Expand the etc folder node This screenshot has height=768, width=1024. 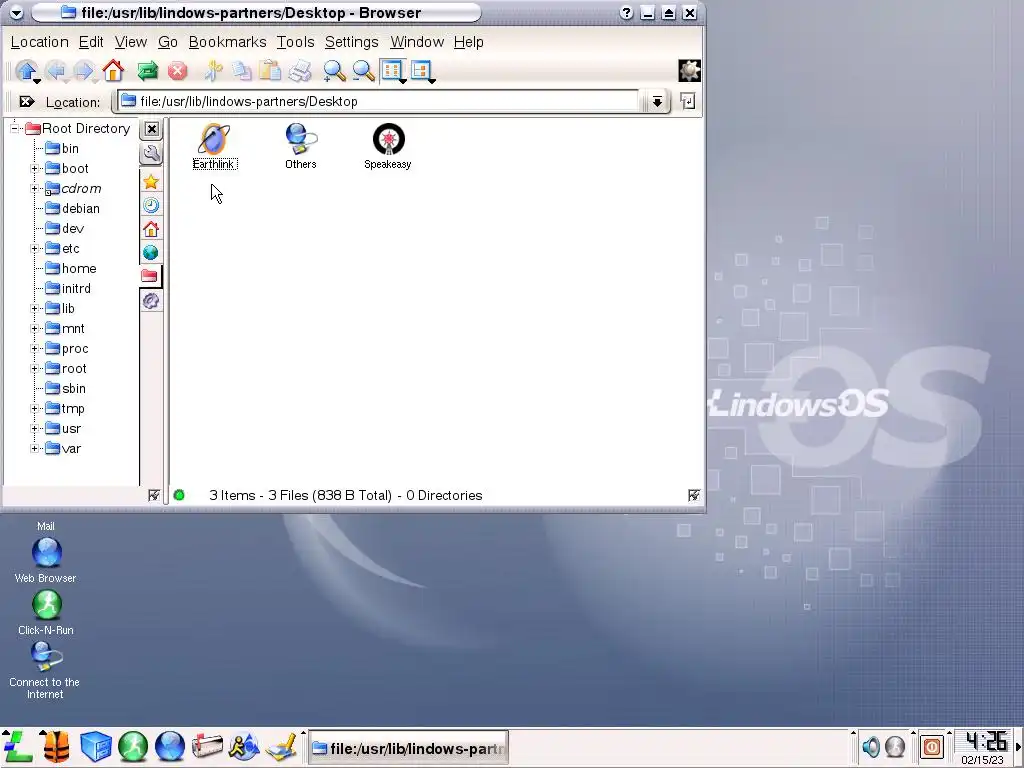35,248
